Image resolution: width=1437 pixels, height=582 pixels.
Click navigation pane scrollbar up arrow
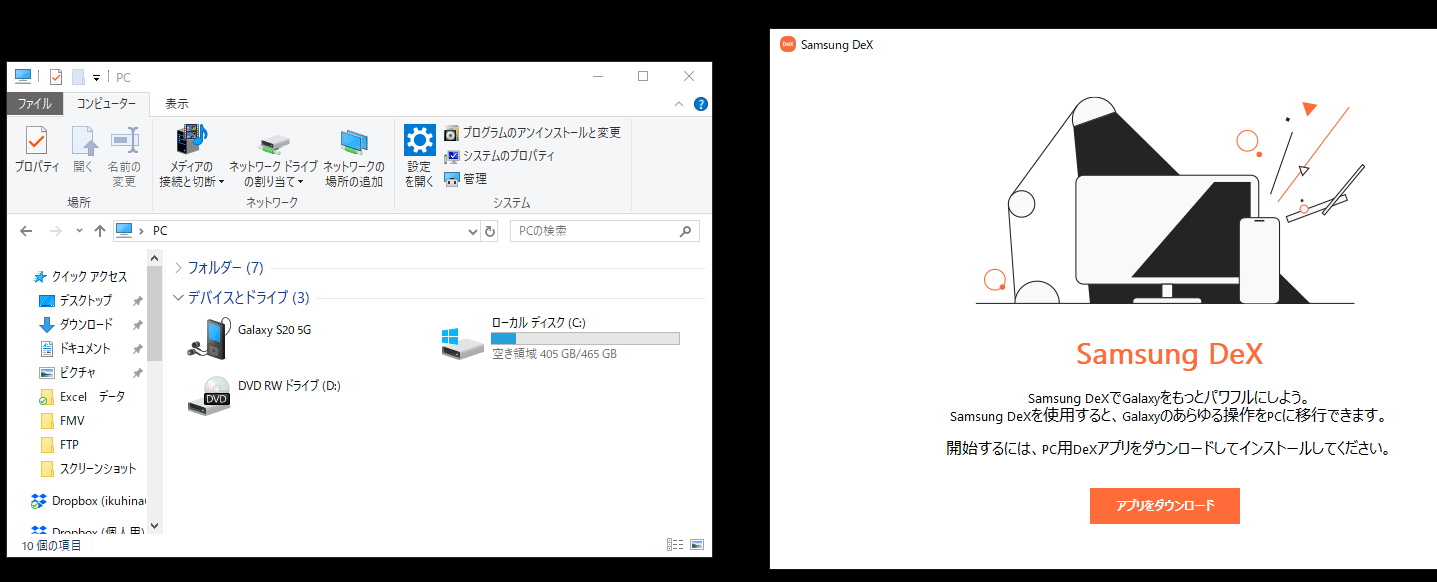pyautogui.click(x=154, y=258)
